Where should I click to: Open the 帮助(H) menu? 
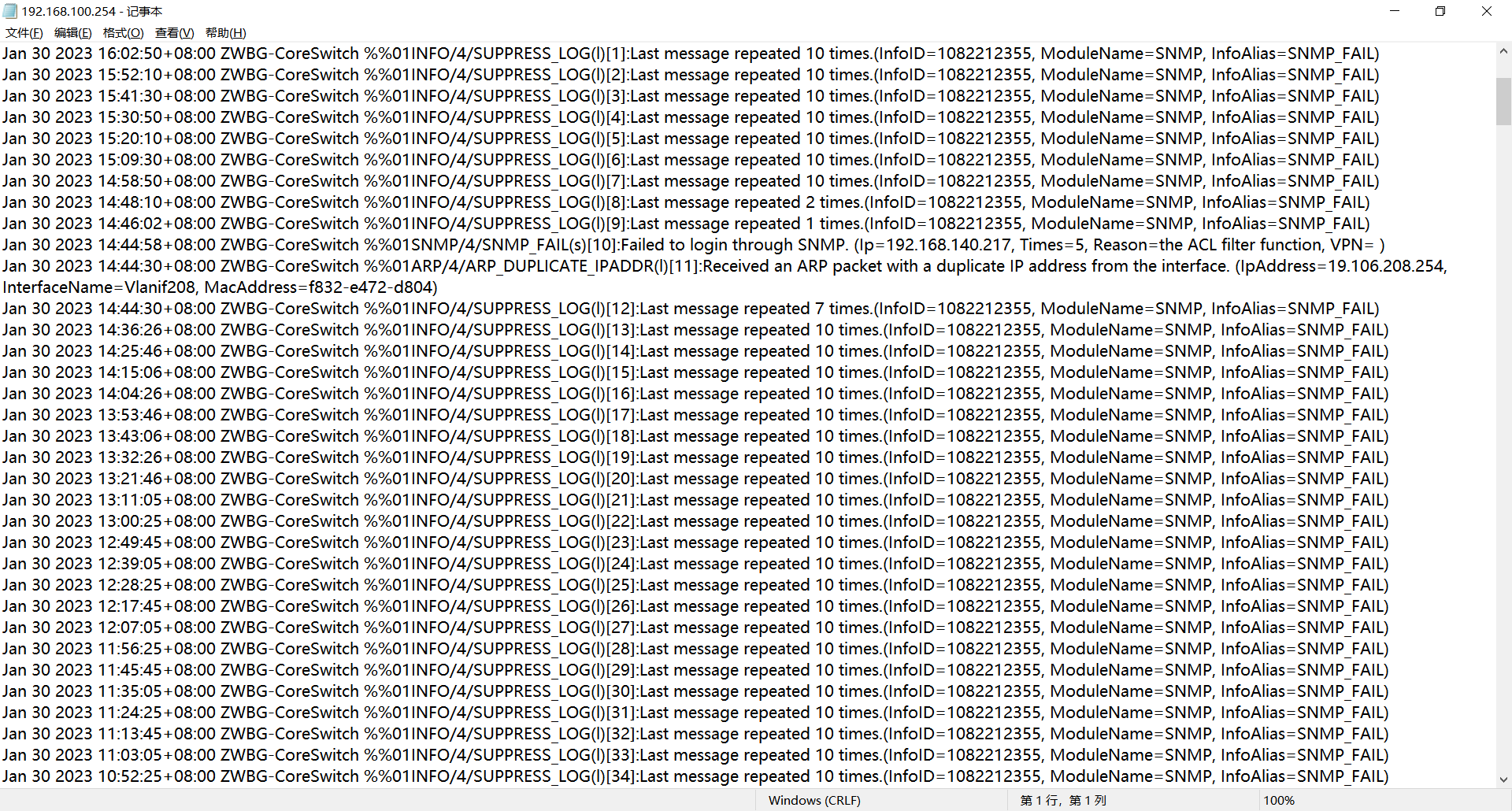pos(226,33)
